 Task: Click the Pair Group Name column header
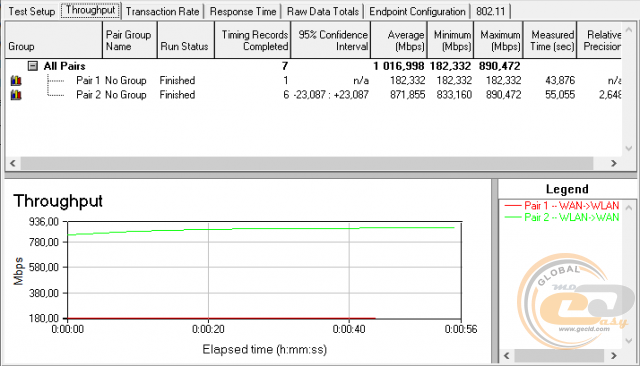point(129,40)
